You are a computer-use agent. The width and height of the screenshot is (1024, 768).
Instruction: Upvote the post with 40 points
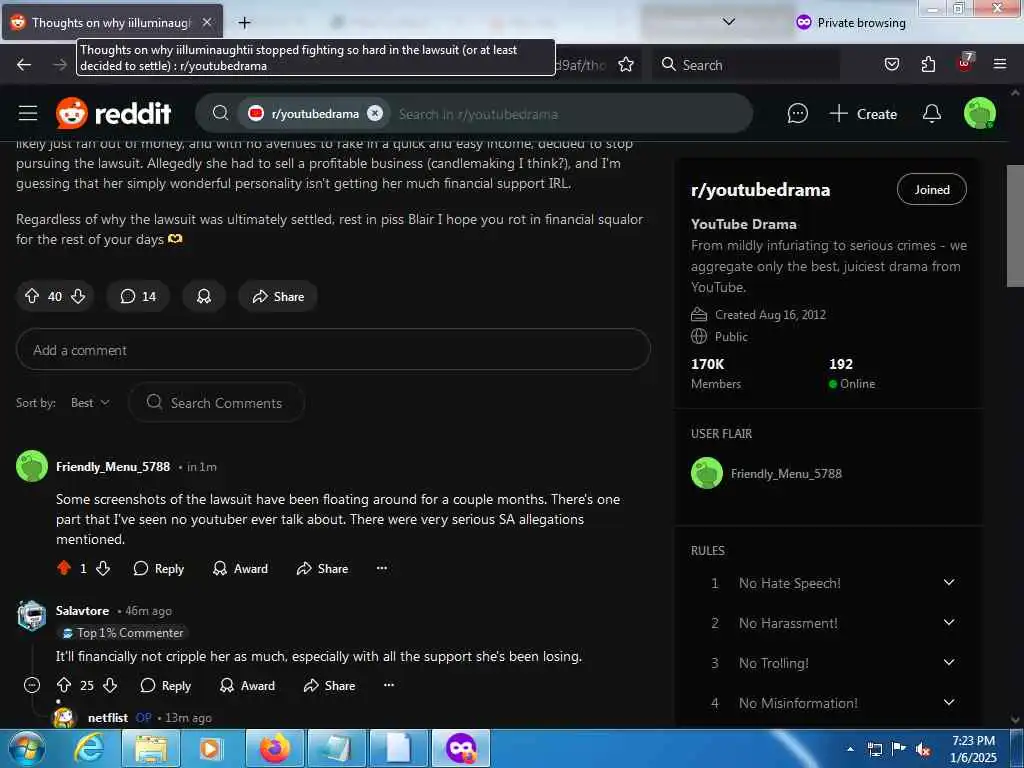(x=31, y=296)
